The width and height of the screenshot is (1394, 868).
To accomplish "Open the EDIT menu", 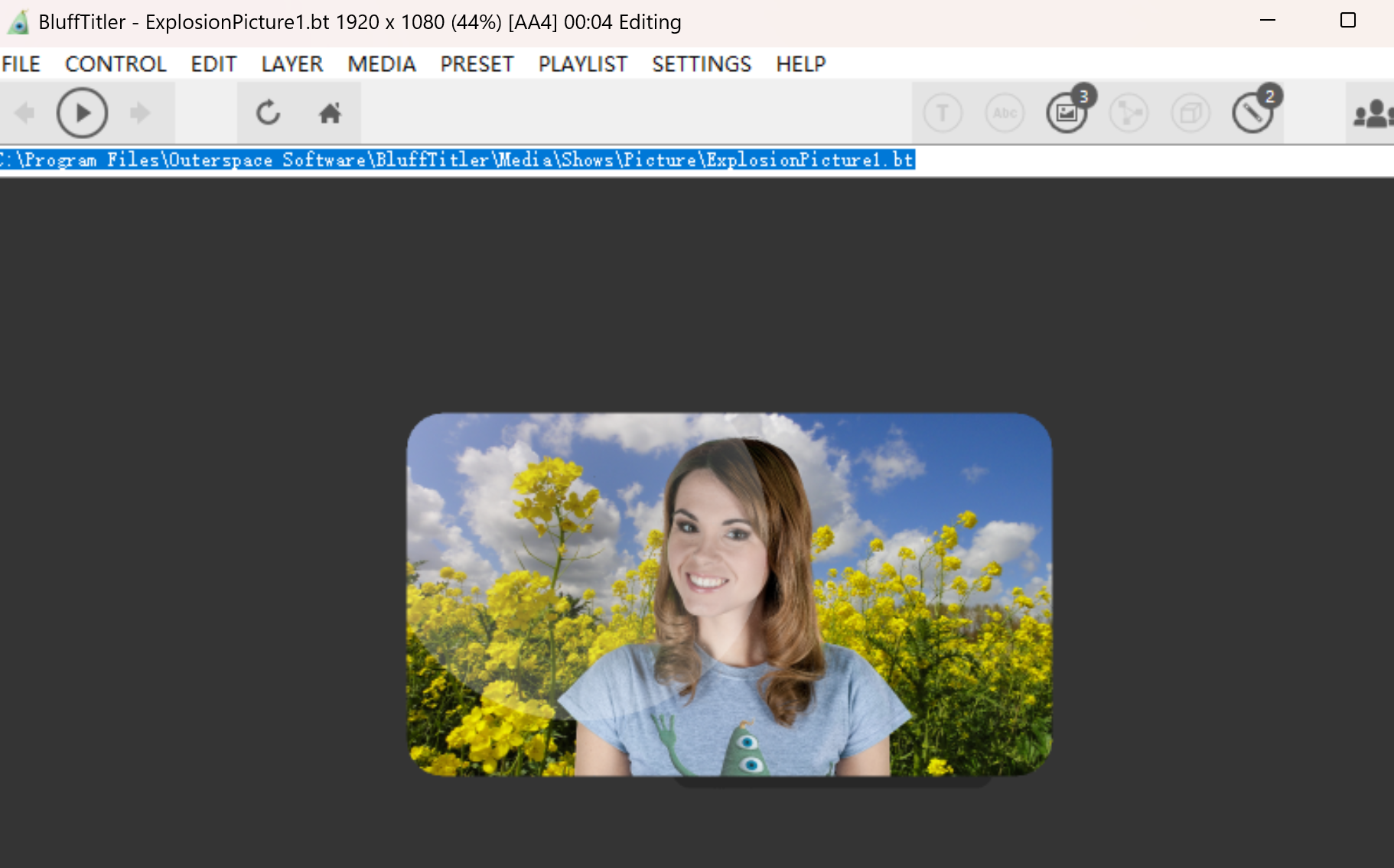I will [213, 64].
